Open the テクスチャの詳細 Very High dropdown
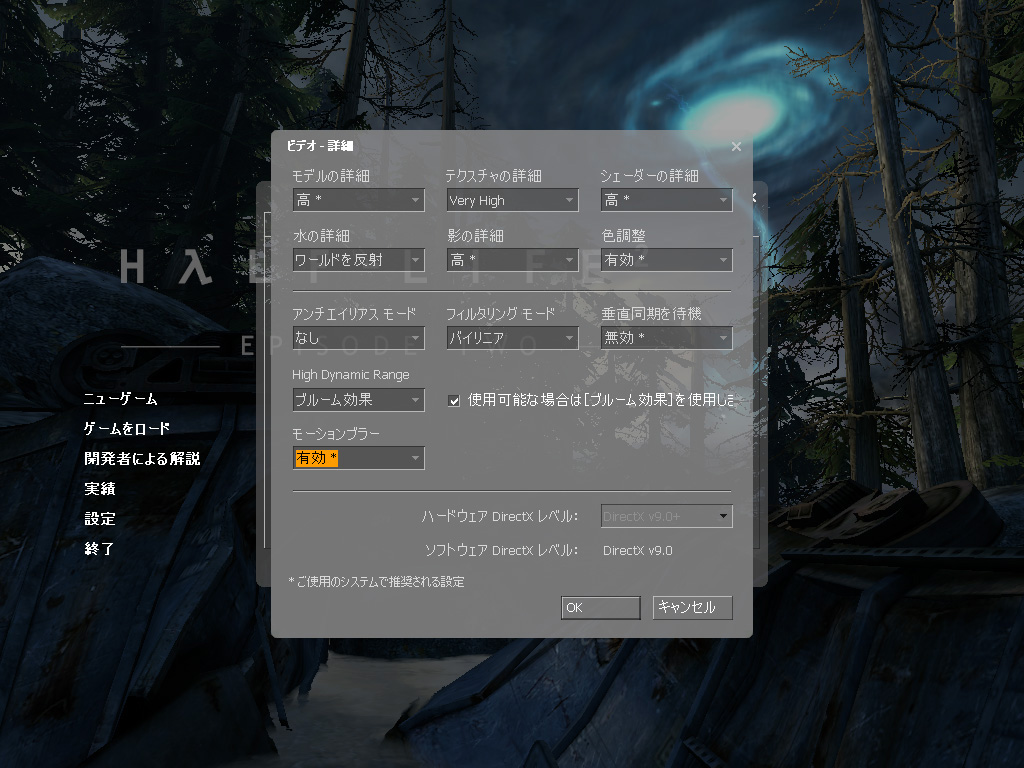 pyautogui.click(x=513, y=200)
